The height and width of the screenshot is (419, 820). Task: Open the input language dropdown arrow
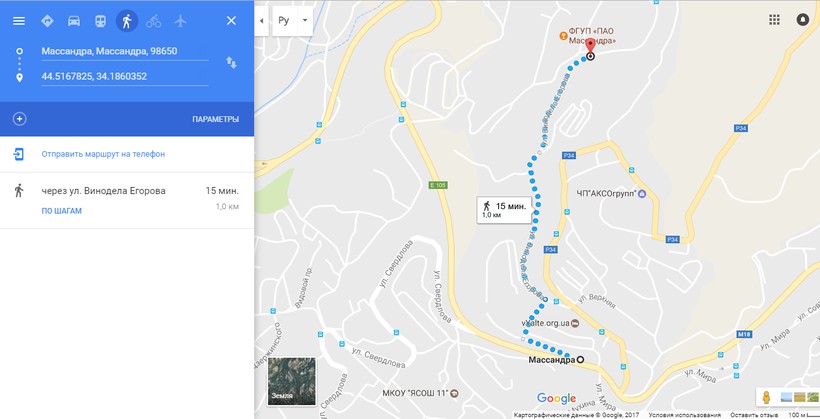[x=304, y=21]
